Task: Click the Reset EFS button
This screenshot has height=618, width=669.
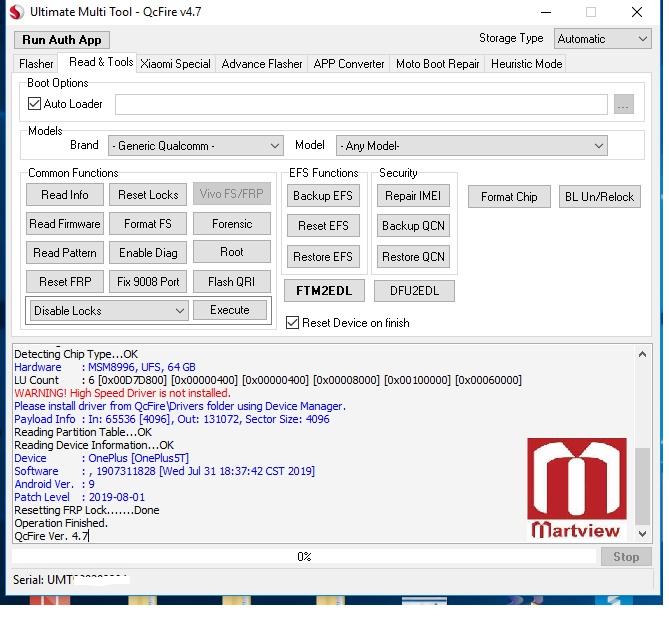Action: 323,225
